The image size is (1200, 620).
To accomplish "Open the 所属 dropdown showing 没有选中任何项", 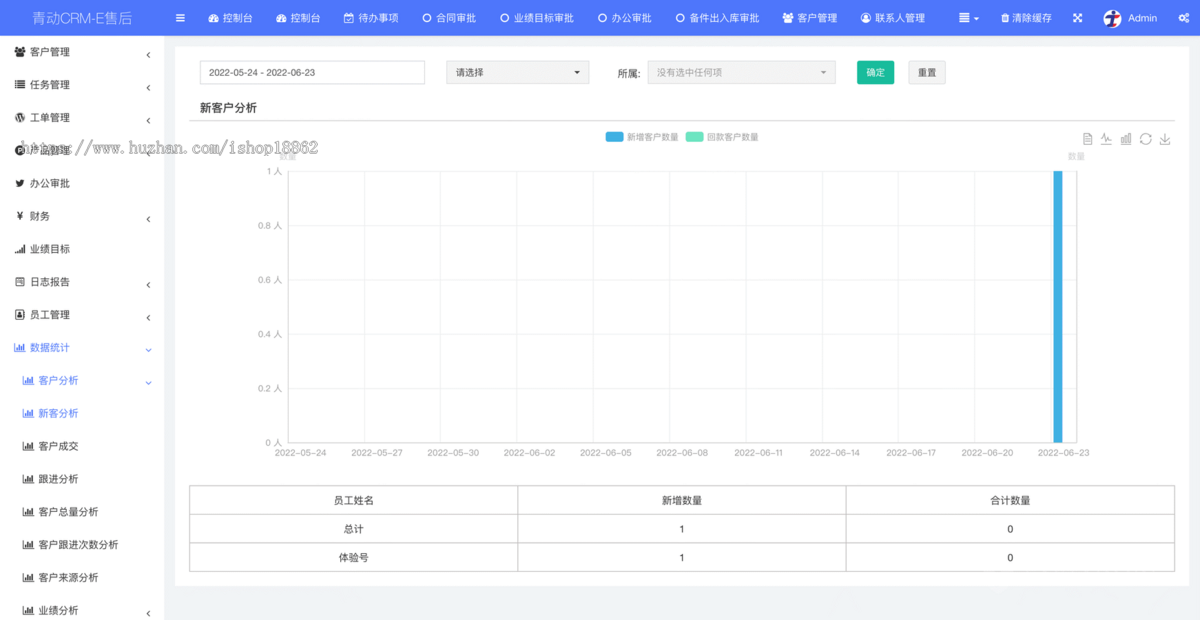I will click(x=741, y=72).
